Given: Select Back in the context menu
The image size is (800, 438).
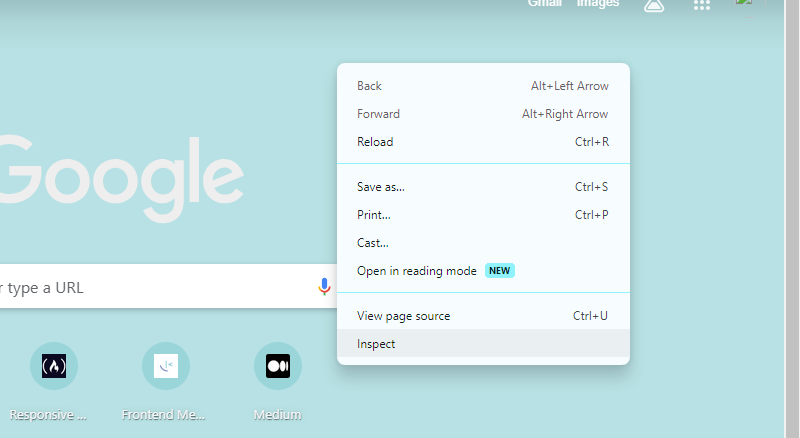Looking at the screenshot, I should [x=483, y=86].
